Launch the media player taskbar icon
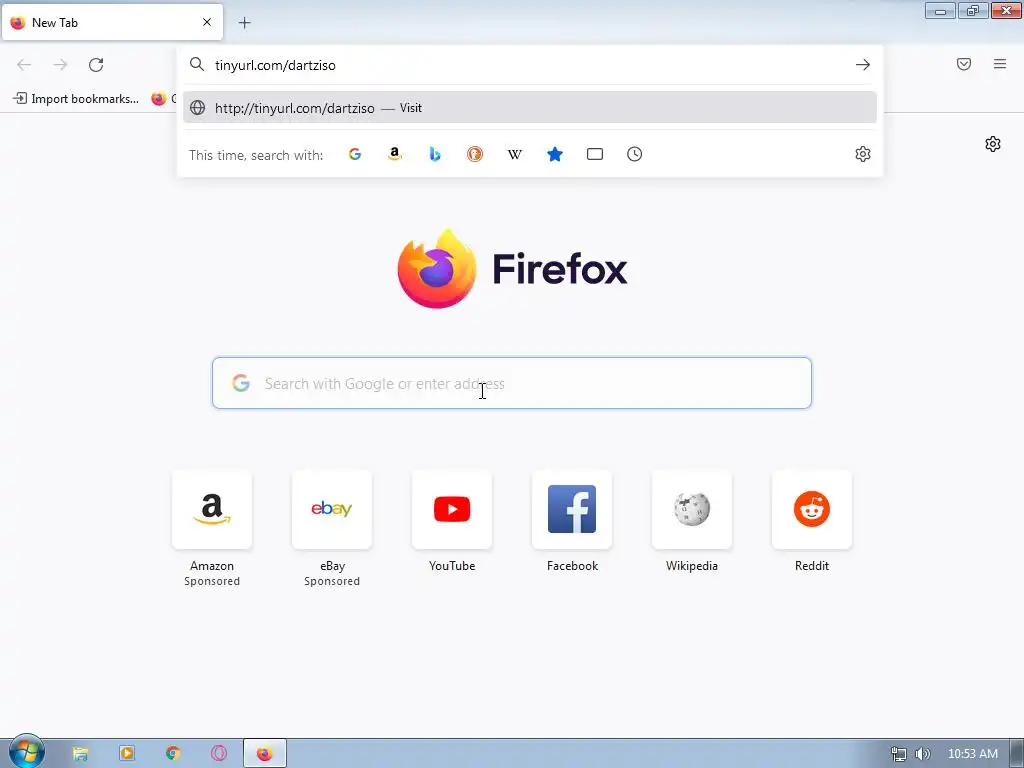The height and width of the screenshot is (768, 1024). point(127,754)
